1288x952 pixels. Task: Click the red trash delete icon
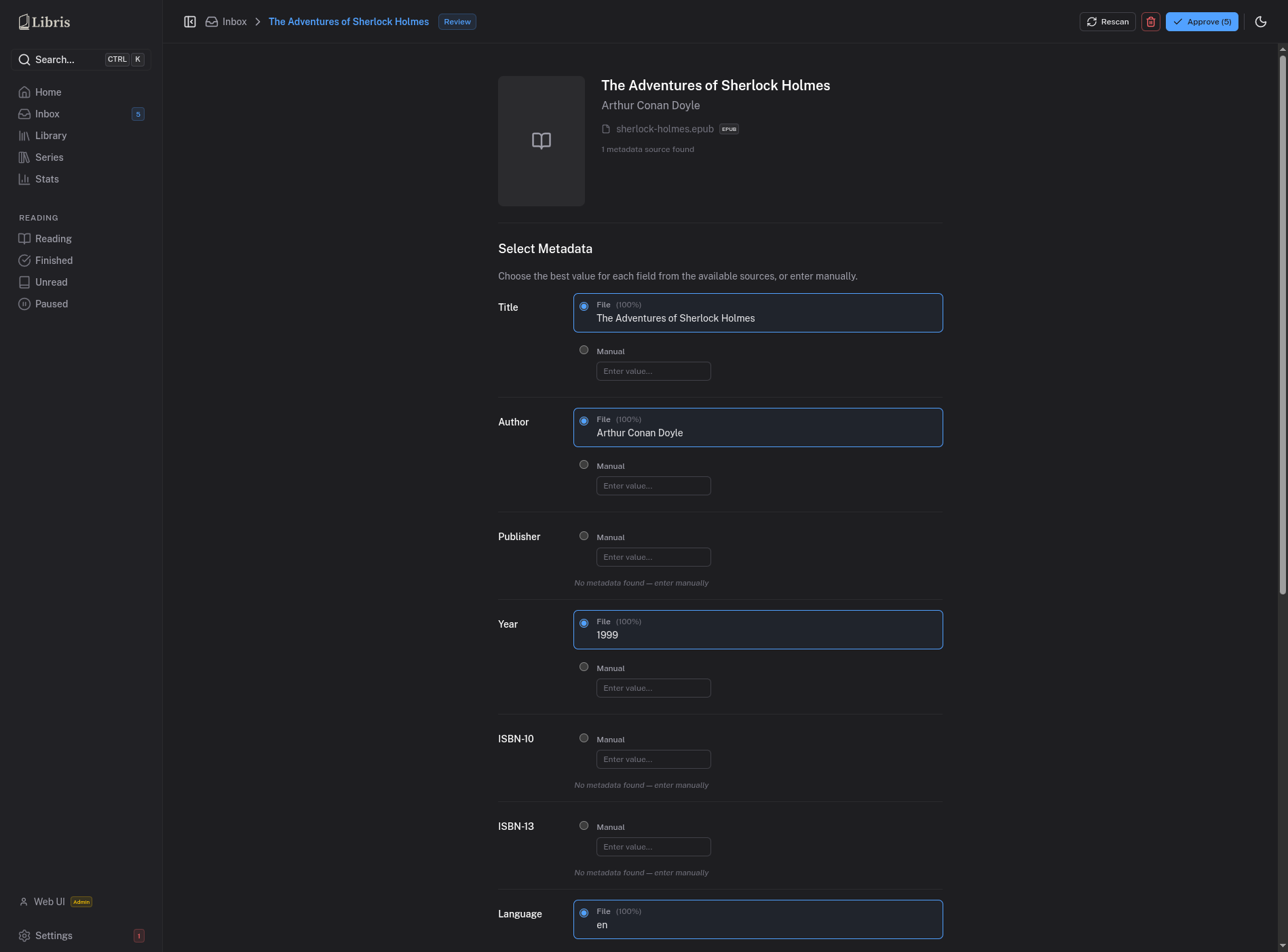(x=1151, y=22)
